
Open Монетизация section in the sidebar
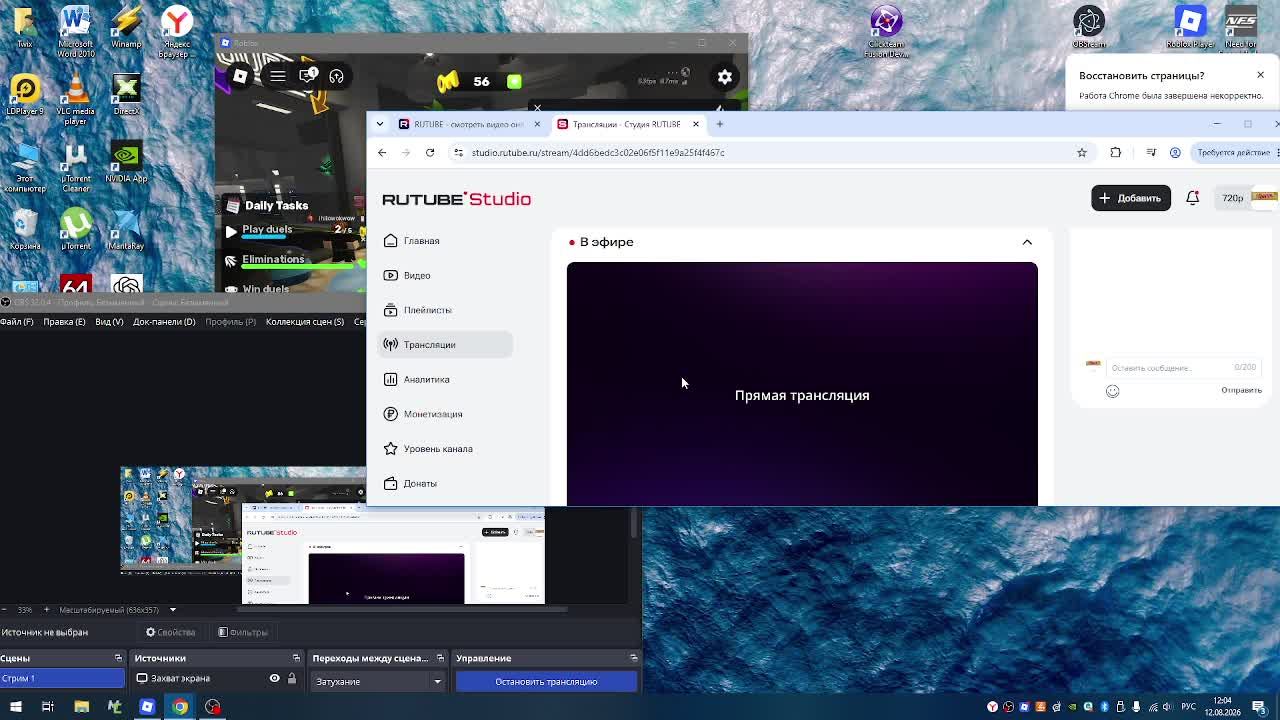click(x=445, y=414)
